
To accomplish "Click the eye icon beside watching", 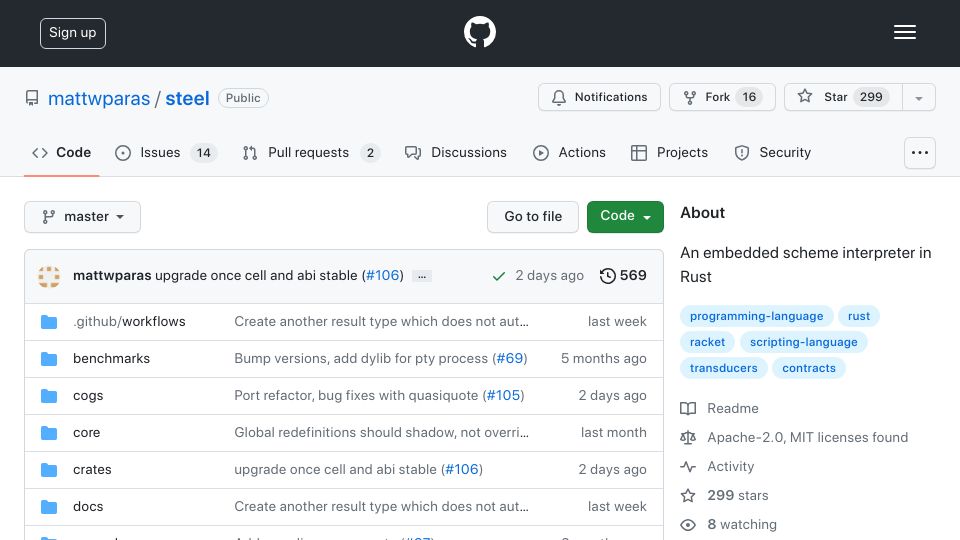I will pos(688,525).
